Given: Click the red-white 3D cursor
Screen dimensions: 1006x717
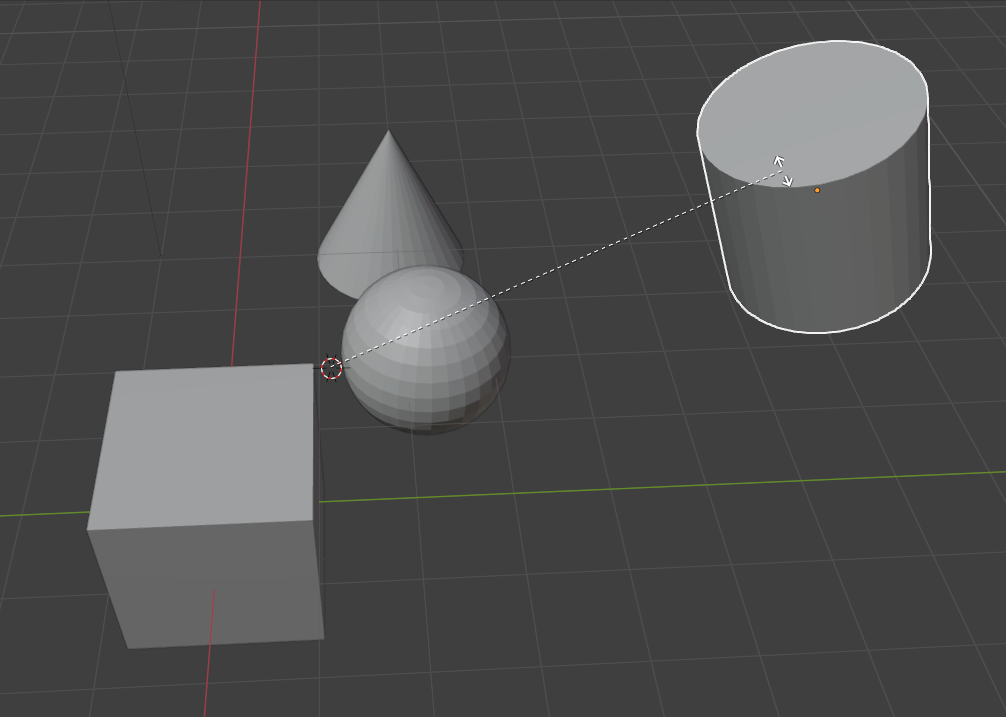Looking at the screenshot, I should click(x=331, y=369).
